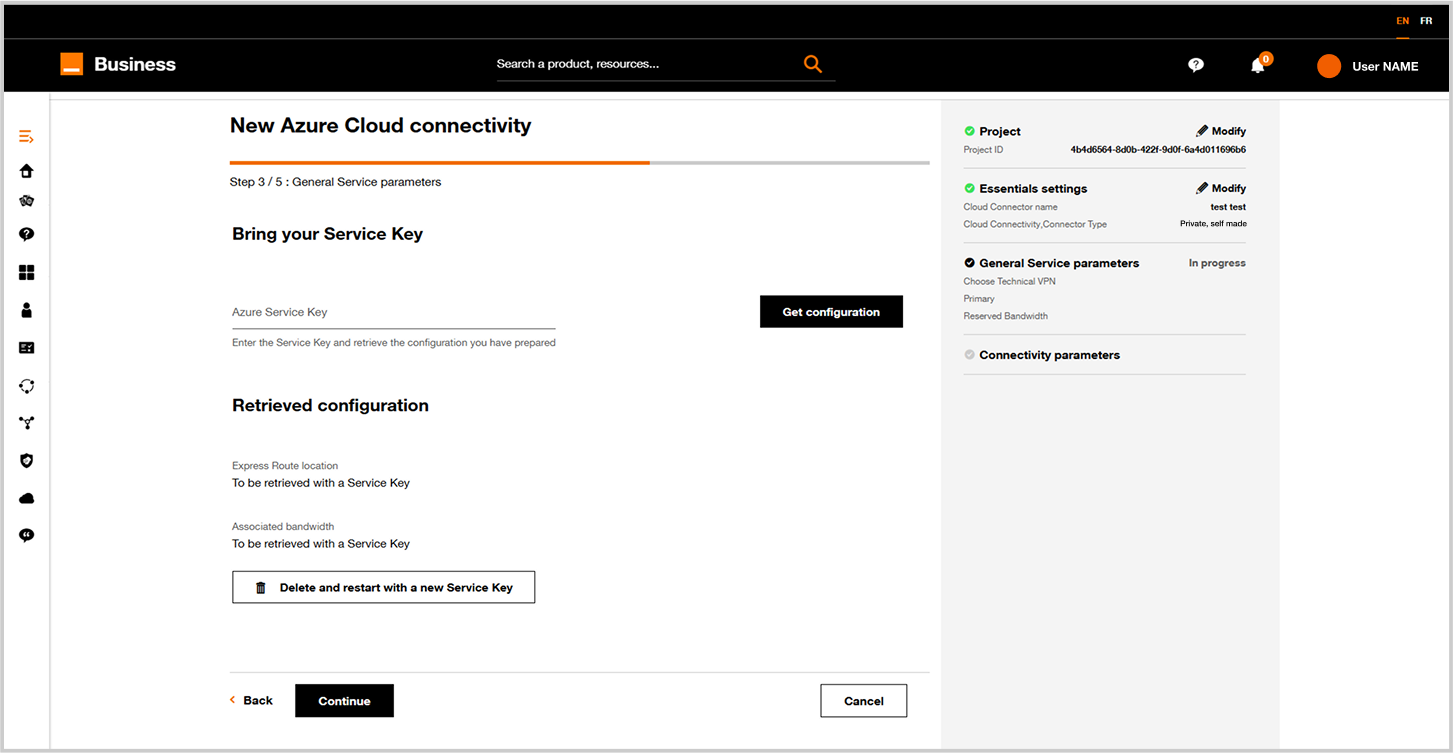This screenshot has width=1453, height=753.
Task: Open the notifications bell
Action: pyautogui.click(x=1258, y=66)
